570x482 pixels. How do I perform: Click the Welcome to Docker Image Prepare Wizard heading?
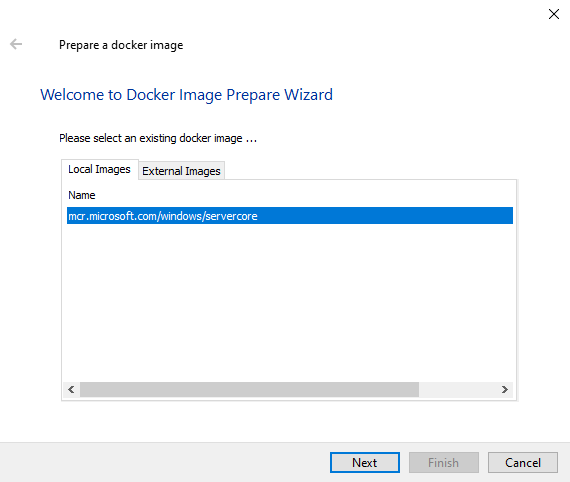point(186,95)
